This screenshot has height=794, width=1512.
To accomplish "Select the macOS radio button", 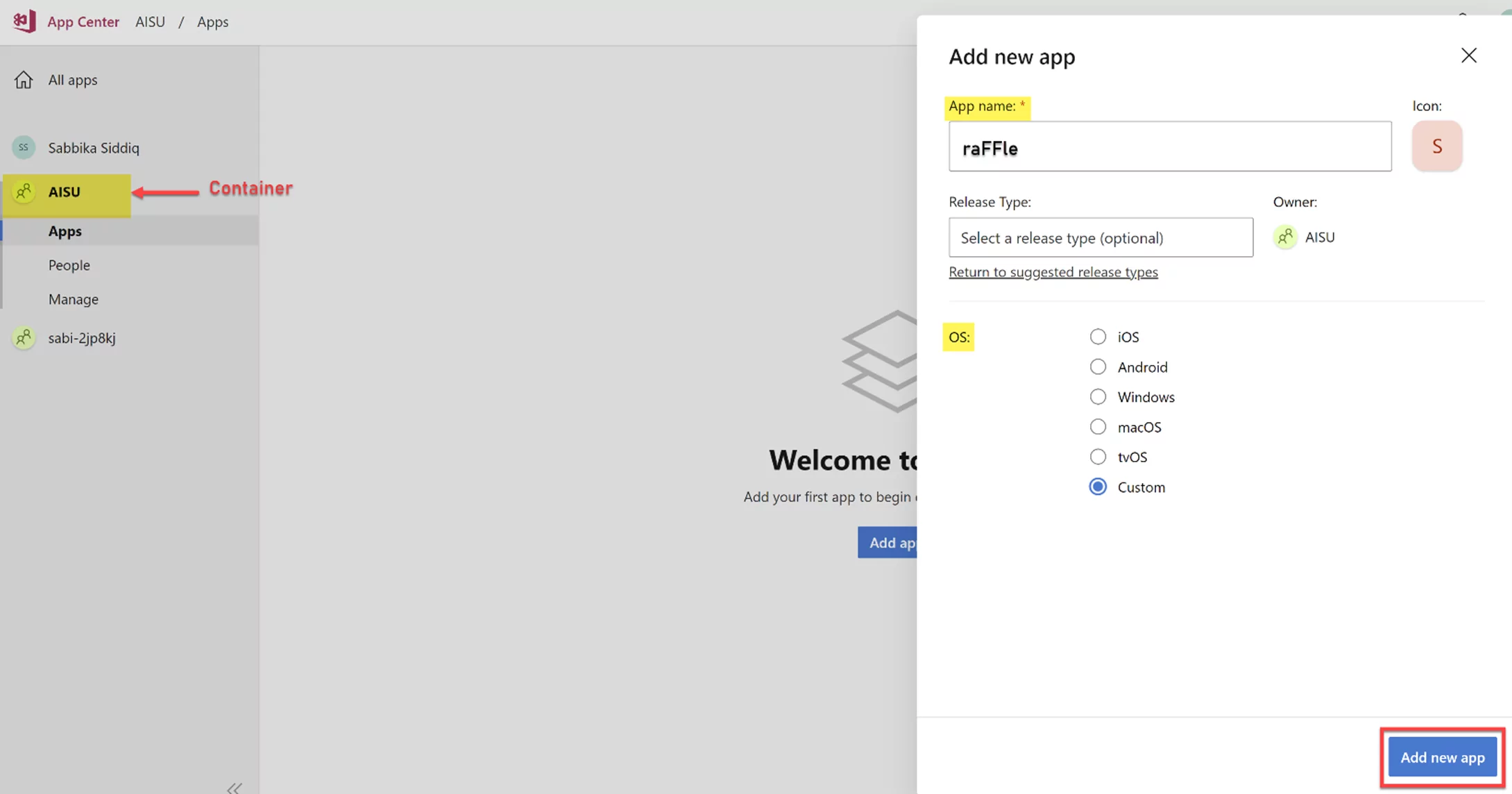I will tap(1098, 427).
